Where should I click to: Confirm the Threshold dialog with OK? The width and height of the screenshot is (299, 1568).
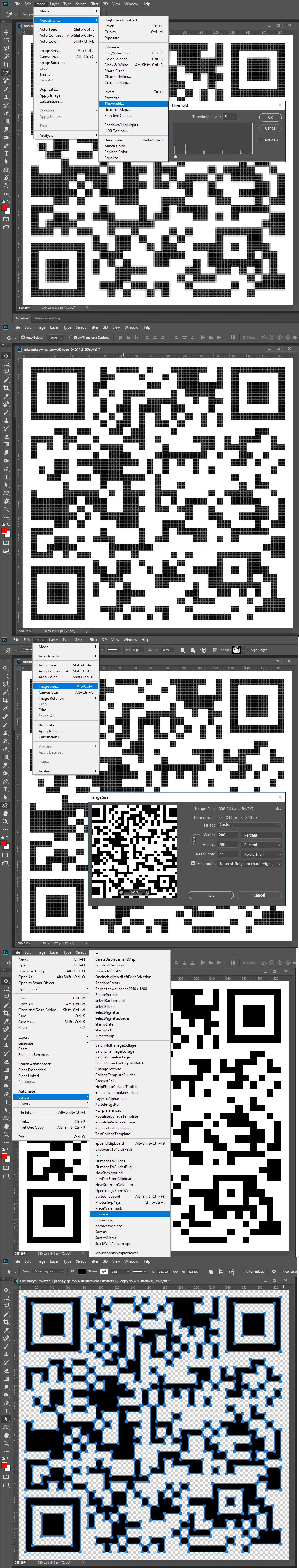pyautogui.click(x=270, y=118)
